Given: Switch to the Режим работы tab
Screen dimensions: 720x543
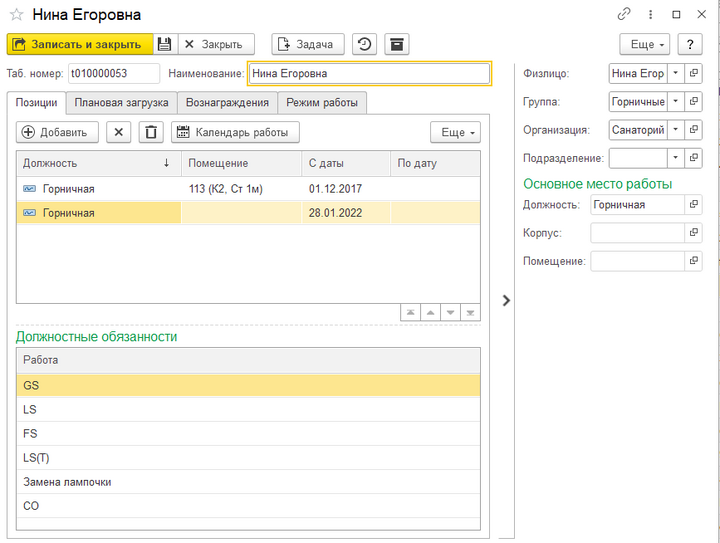Looking at the screenshot, I should (x=322, y=102).
